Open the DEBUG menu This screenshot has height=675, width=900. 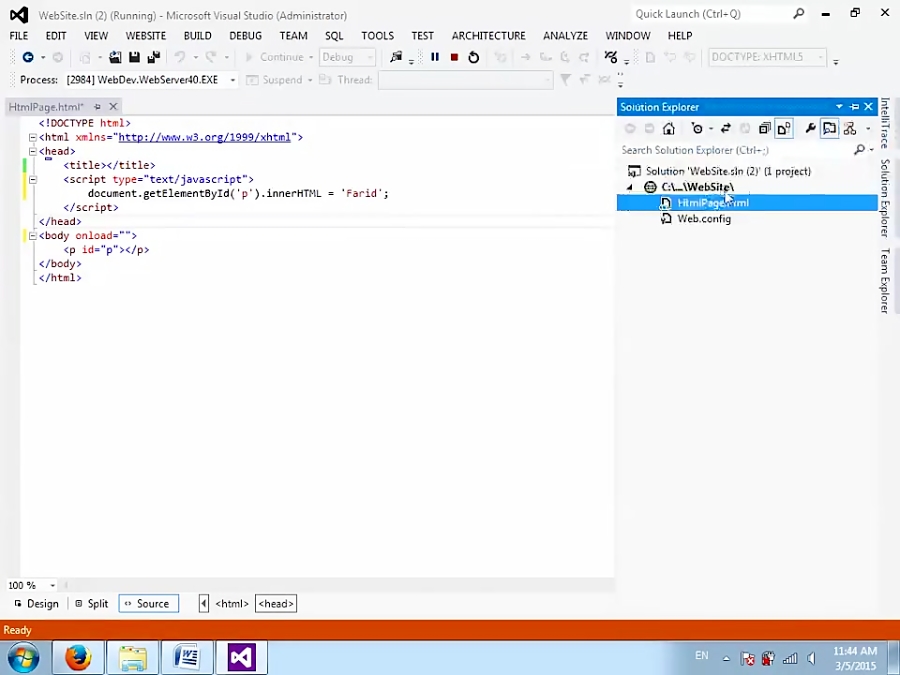point(246,36)
